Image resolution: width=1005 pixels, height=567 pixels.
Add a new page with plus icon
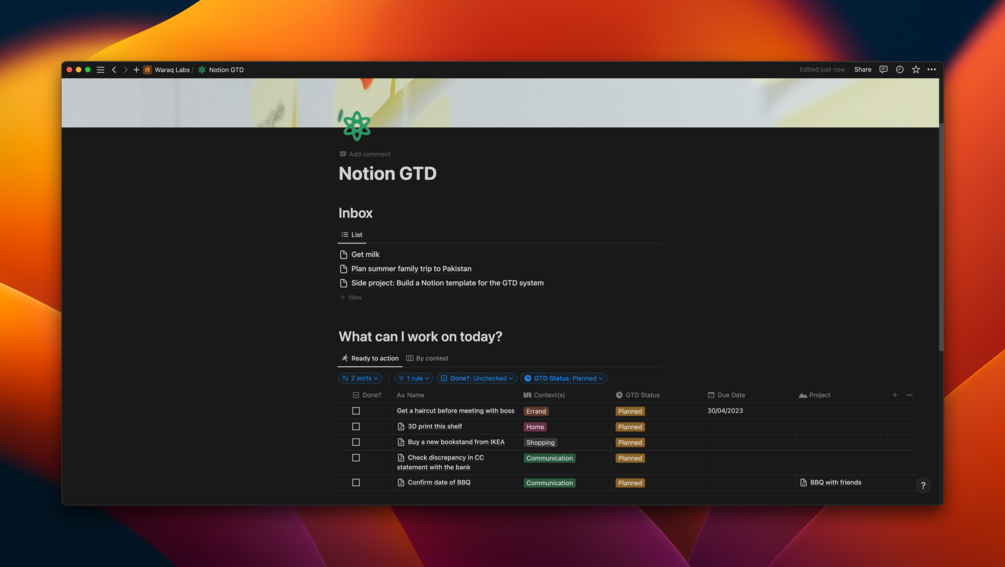coord(136,70)
